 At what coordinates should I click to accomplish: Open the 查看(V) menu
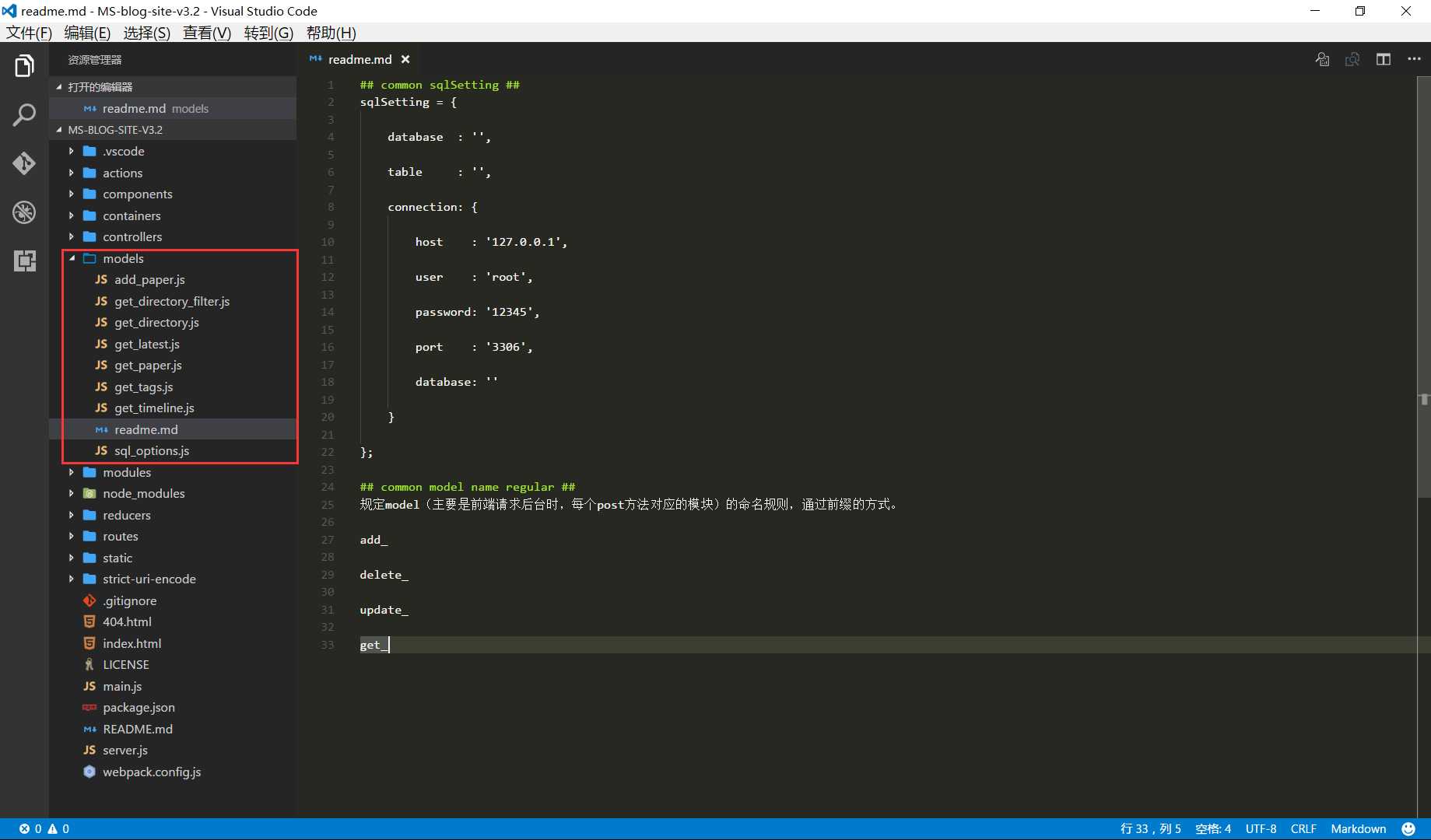(x=207, y=33)
